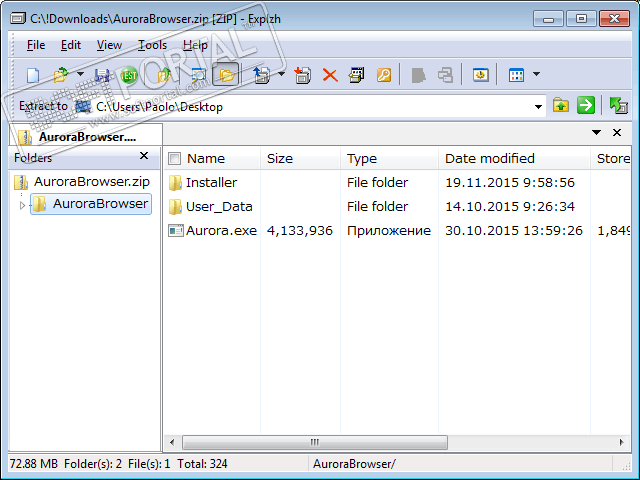Click the User_Data folder icon

pyautogui.click(x=175, y=207)
